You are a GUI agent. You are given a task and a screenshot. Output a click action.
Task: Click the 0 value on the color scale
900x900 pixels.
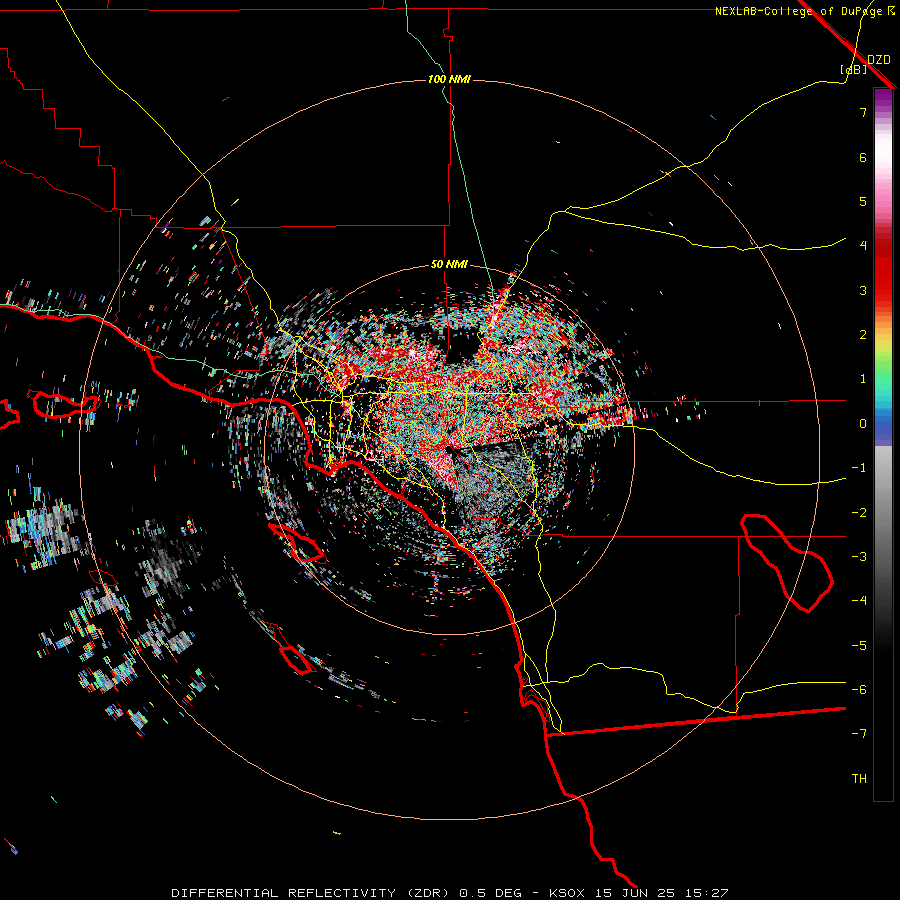(x=863, y=424)
